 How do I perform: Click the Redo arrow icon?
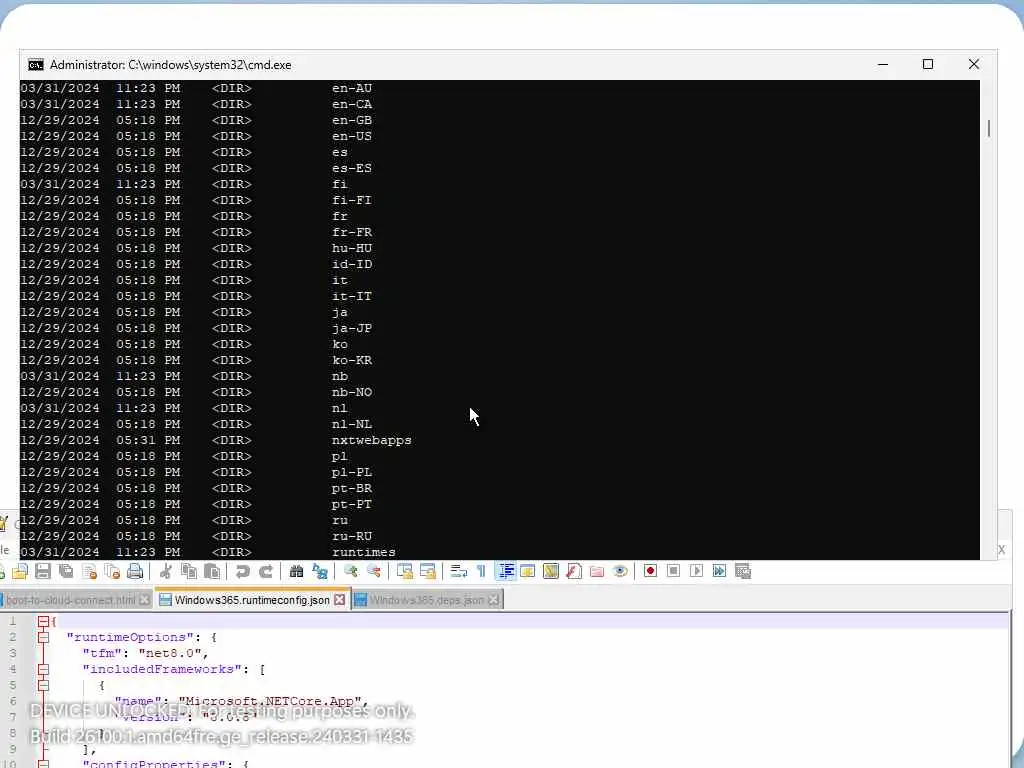pyautogui.click(x=266, y=572)
